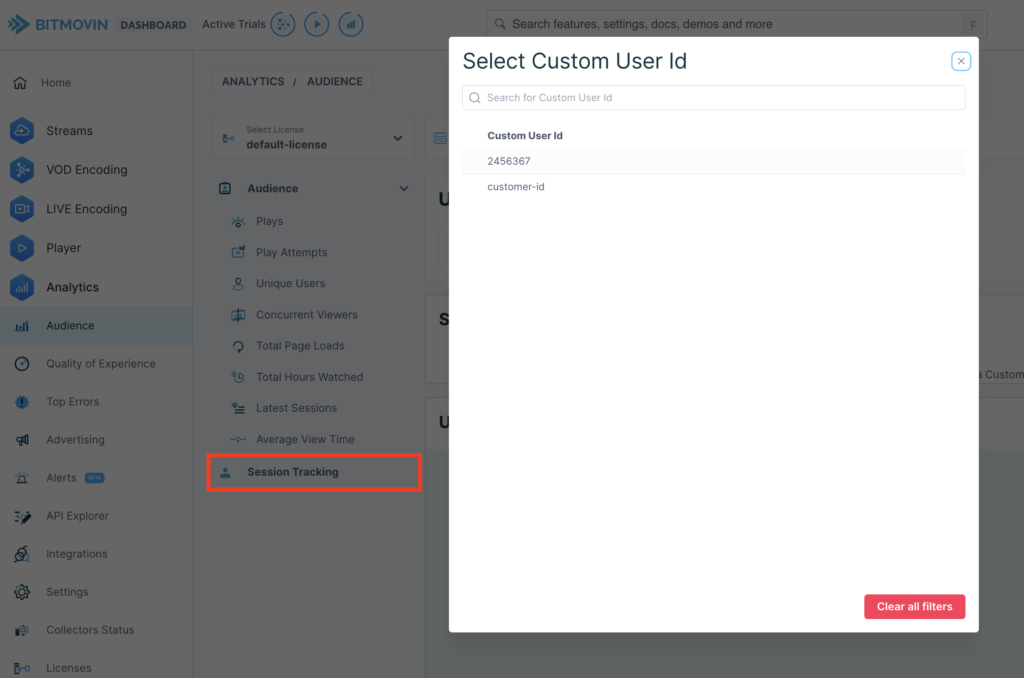Image resolution: width=1024 pixels, height=678 pixels.
Task: Select Session Tracking menu item
Action: [314, 472]
